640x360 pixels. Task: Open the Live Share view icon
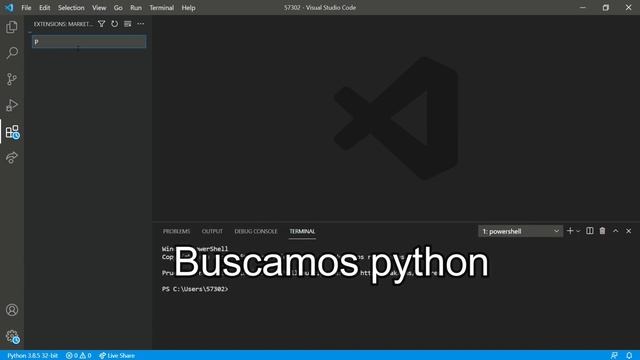coord(12,158)
